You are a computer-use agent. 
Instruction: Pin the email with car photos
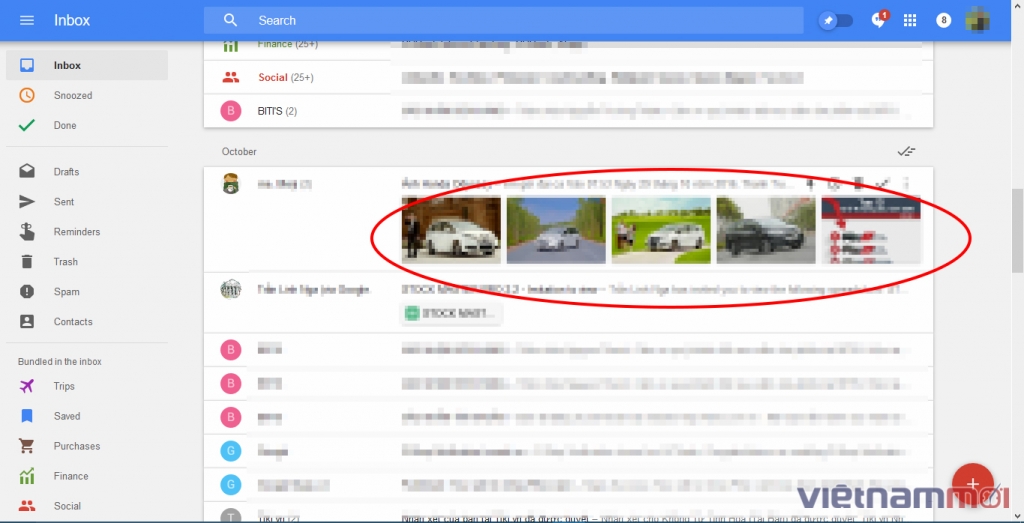coord(811,184)
